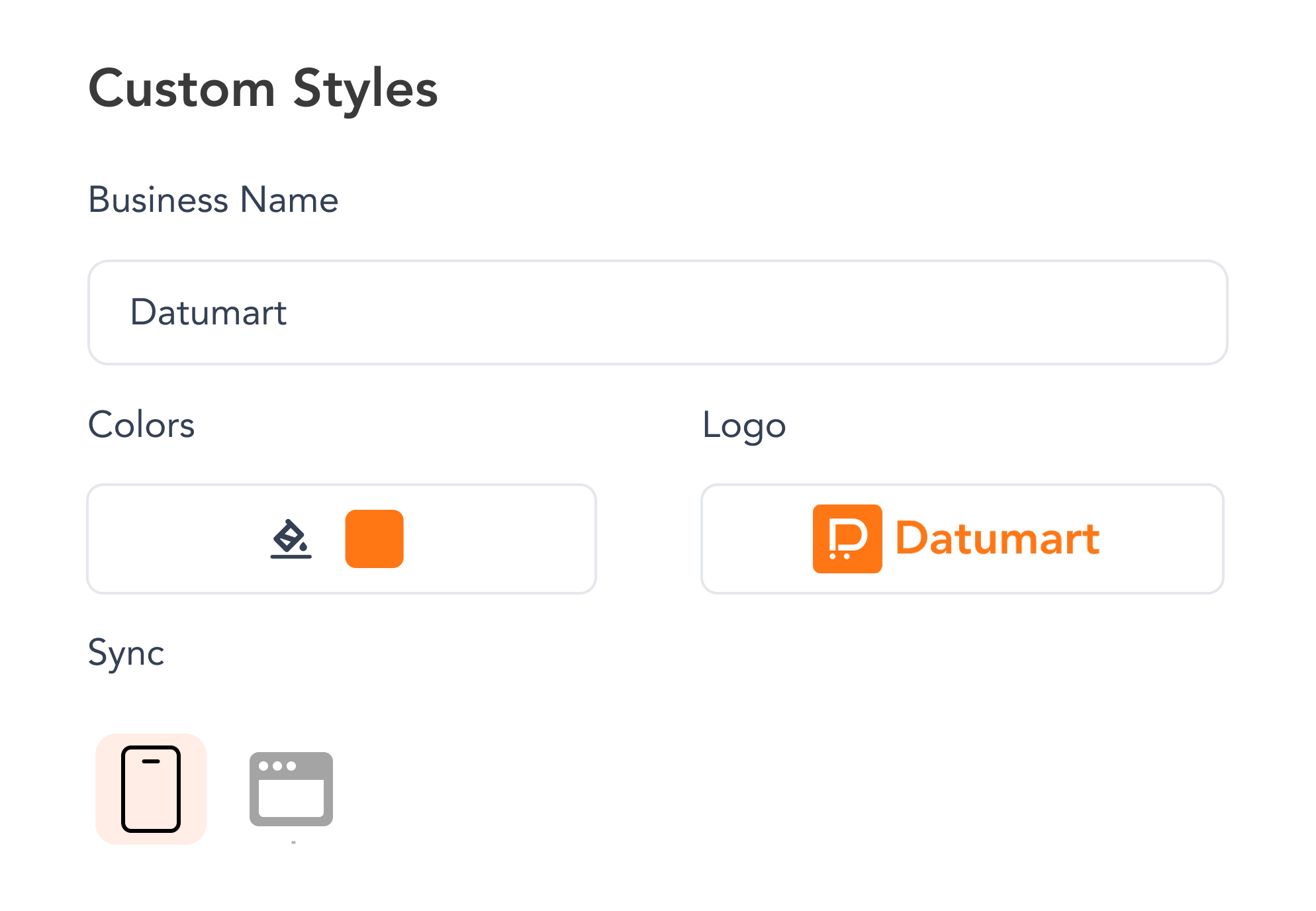Click the paint bucket fill icon
Viewport: 1316px width, 911px height.
(x=291, y=536)
